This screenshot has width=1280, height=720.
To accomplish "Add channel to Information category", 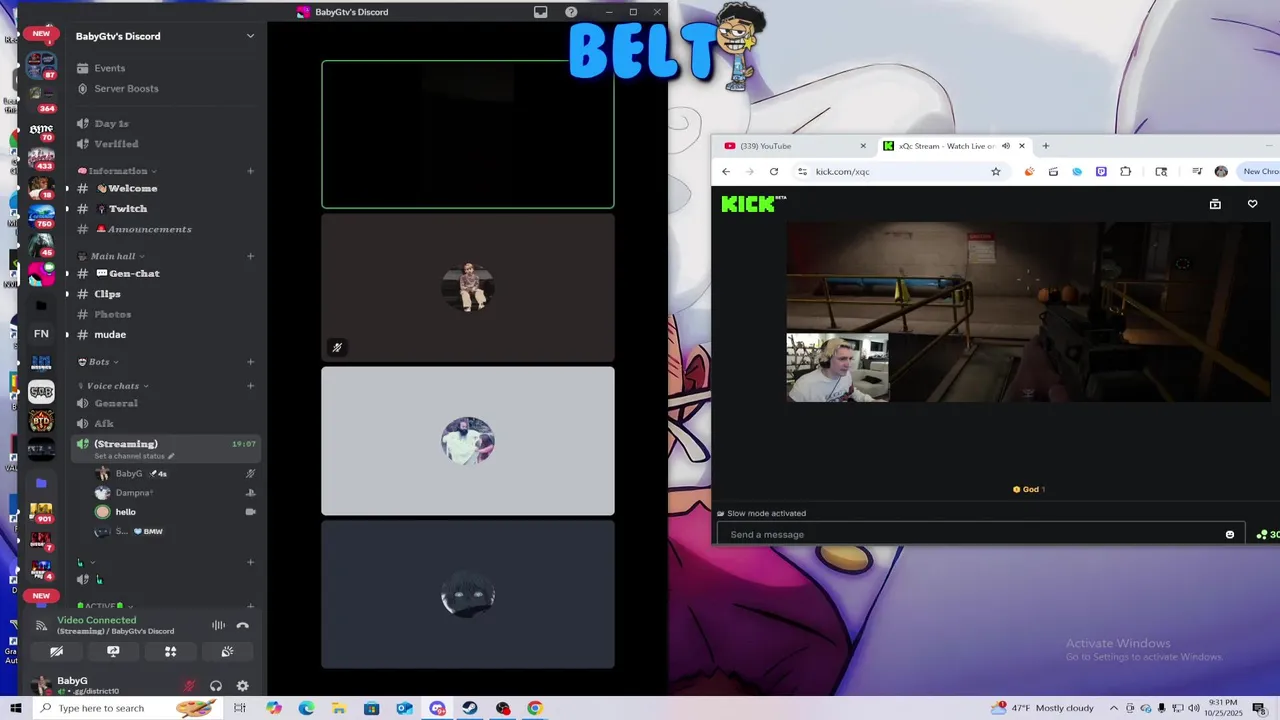I will pos(250,171).
